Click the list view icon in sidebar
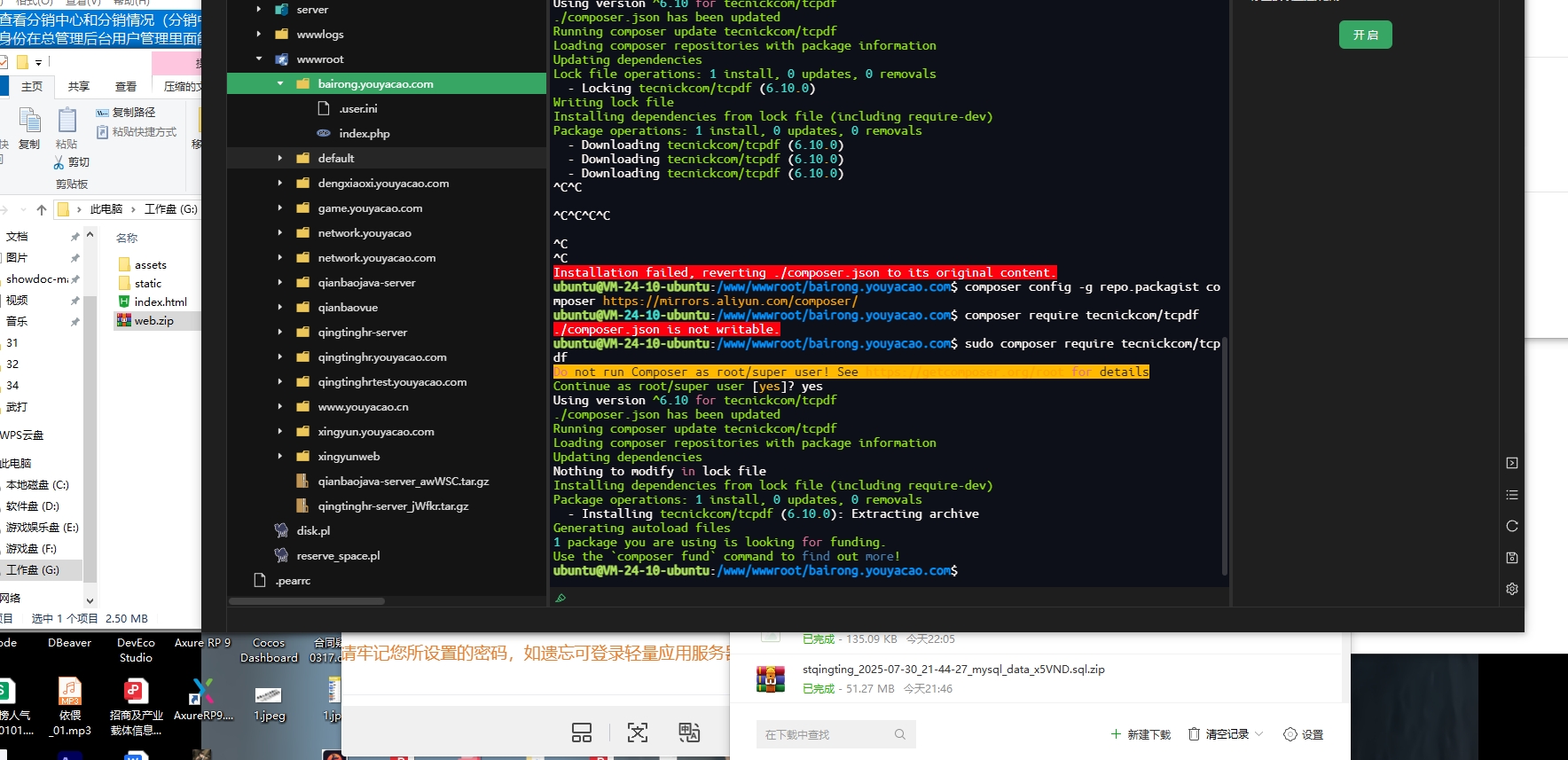1568x760 pixels. pyautogui.click(x=1512, y=495)
